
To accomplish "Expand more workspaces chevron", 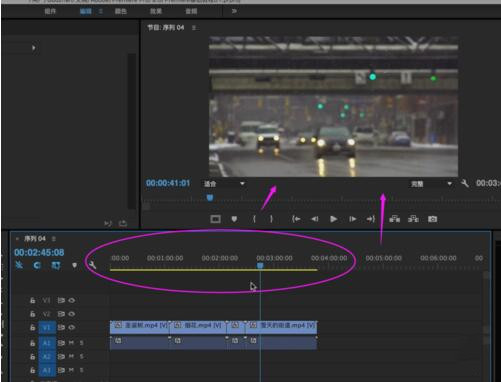I will click(234, 11).
